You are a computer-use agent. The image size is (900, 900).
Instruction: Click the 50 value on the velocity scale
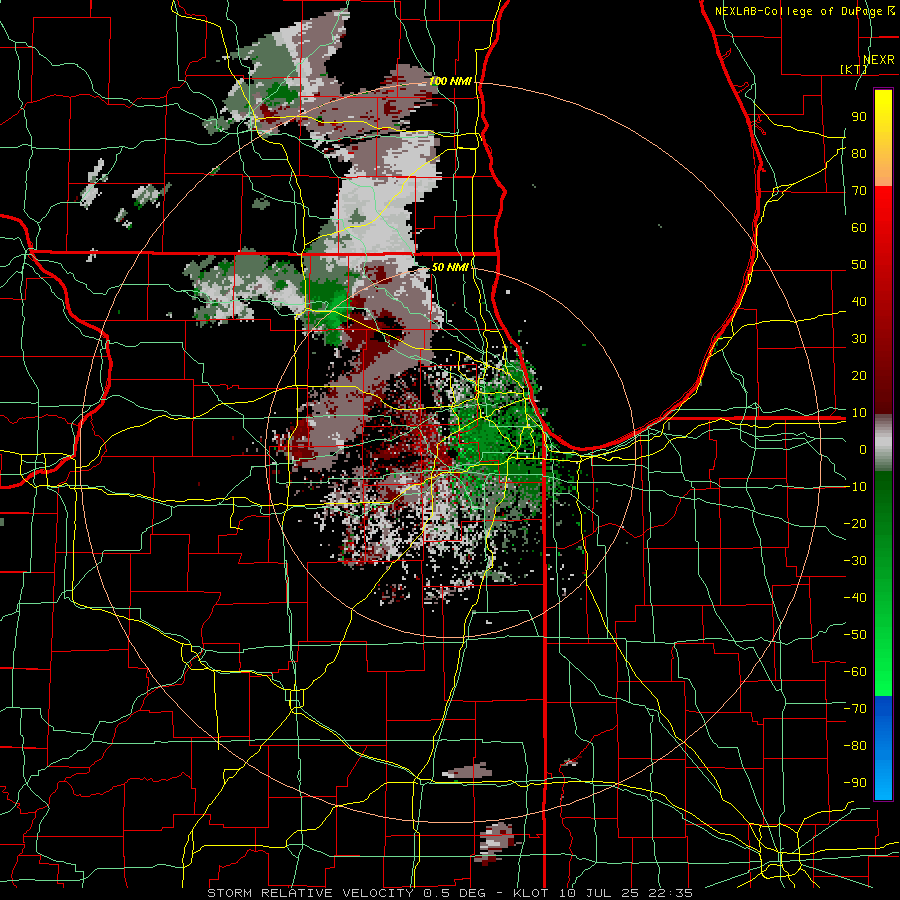point(859,265)
